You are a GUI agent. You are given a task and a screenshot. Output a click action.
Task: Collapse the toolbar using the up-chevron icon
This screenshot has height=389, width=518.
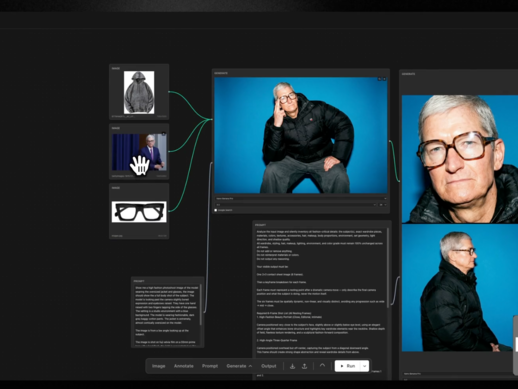coord(322,365)
